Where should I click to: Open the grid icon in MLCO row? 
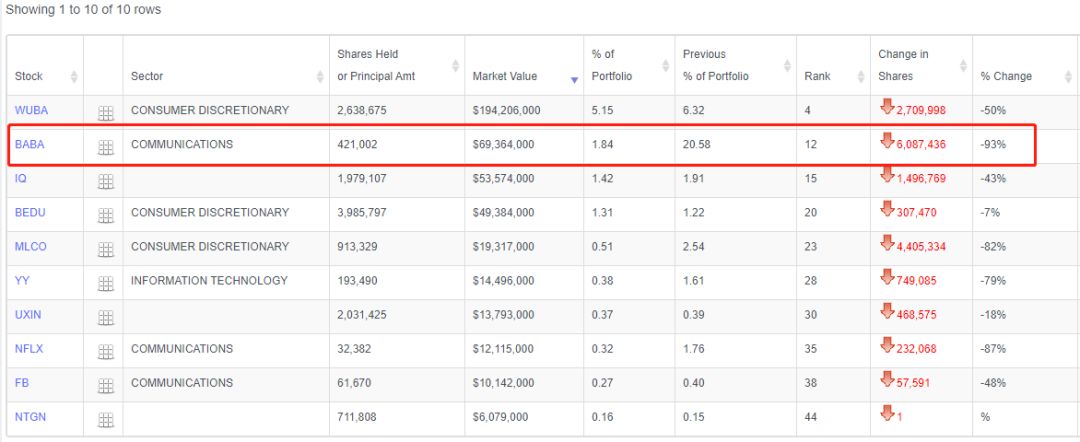tap(105, 250)
